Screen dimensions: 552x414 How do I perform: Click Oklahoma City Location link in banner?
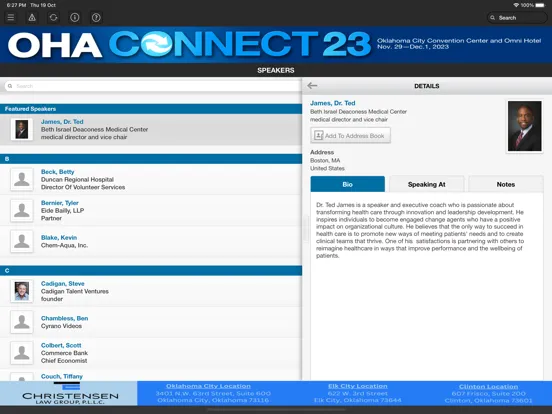(x=208, y=386)
